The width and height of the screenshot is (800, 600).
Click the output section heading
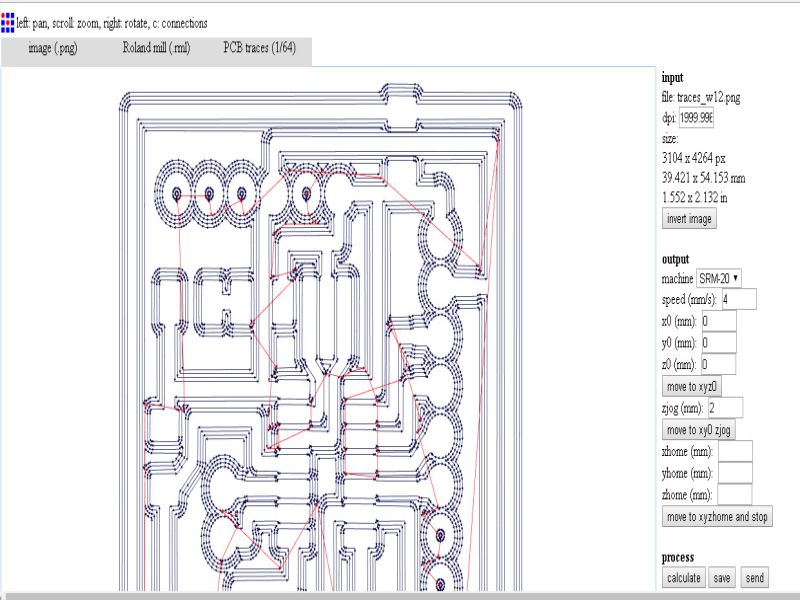click(676, 259)
